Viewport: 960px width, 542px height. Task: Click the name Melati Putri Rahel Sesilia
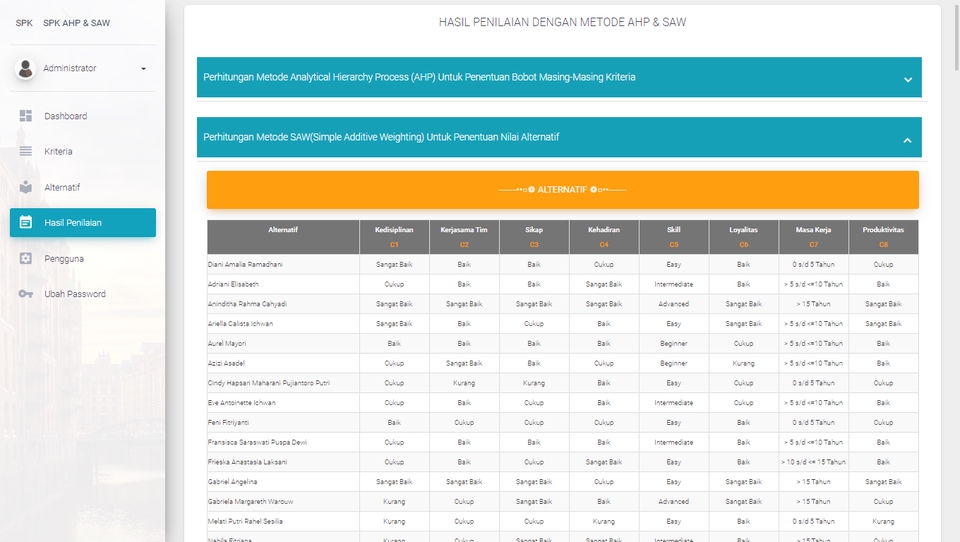coord(245,521)
